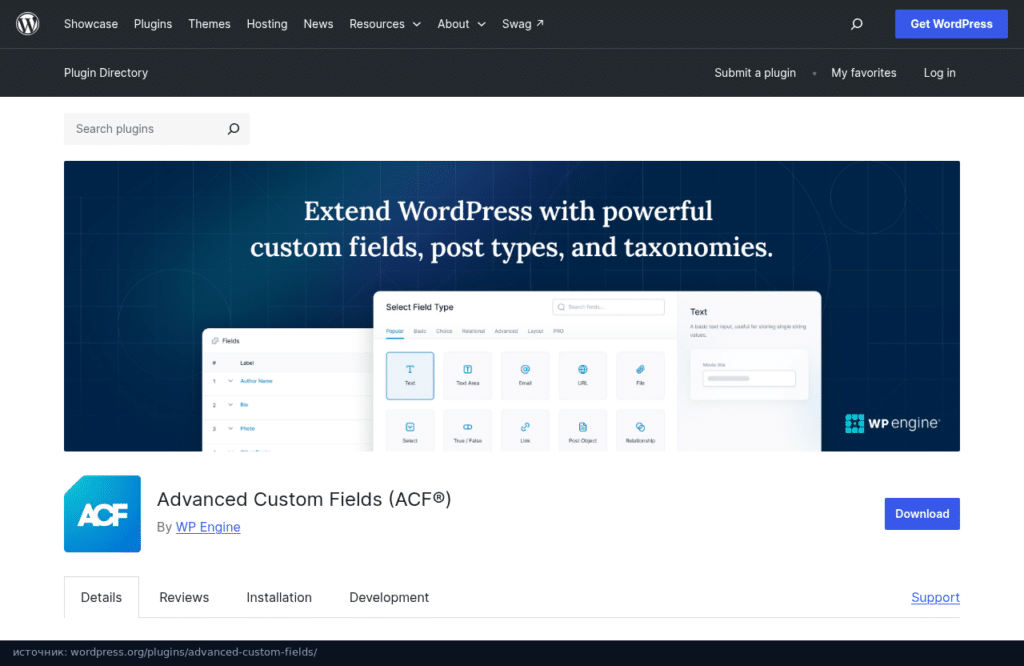
Task: Go to Plugin Directory
Action: point(106,72)
